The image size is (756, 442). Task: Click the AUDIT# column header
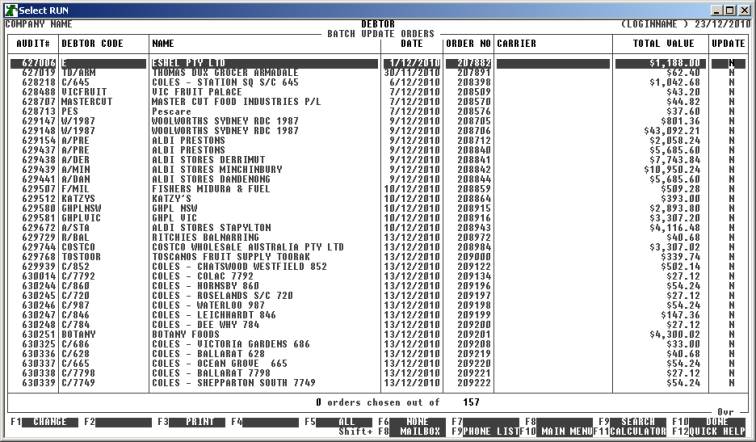(x=33, y=43)
